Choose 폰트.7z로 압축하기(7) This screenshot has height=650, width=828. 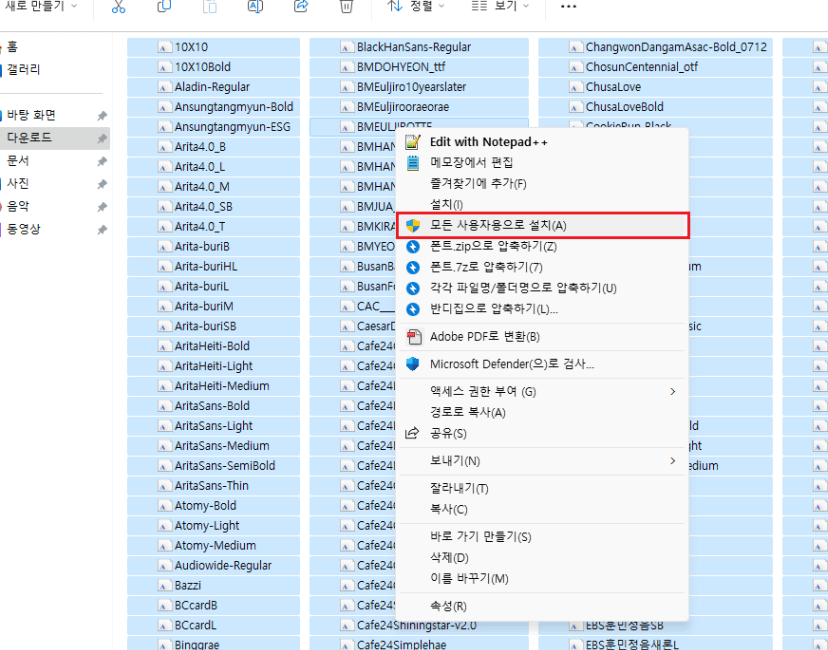(x=542, y=267)
